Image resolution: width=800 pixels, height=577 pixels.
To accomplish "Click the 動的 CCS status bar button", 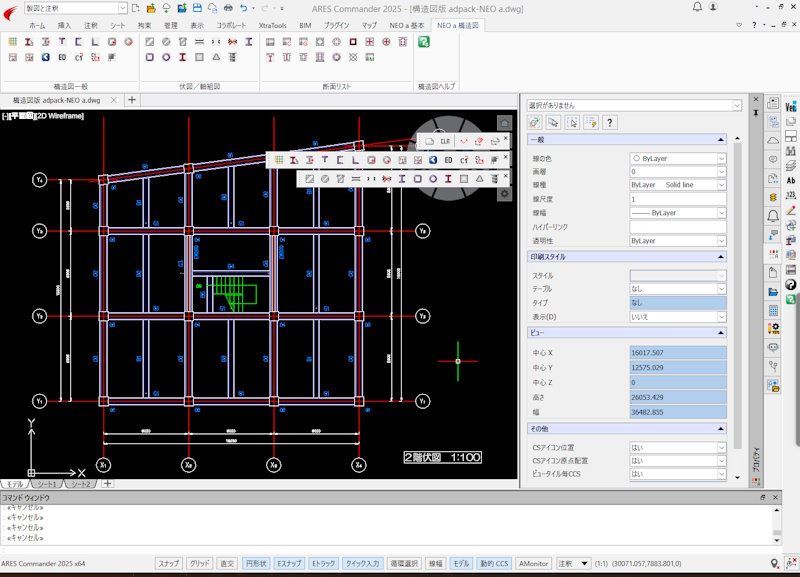I will (x=494, y=563).
